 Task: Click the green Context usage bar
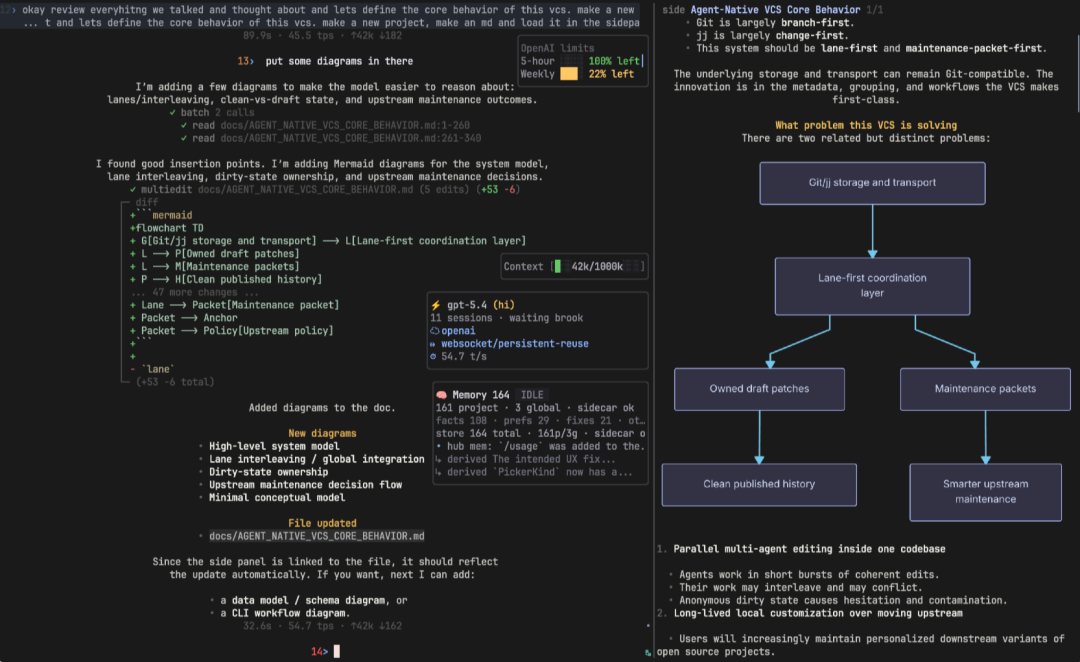[558, 267]
